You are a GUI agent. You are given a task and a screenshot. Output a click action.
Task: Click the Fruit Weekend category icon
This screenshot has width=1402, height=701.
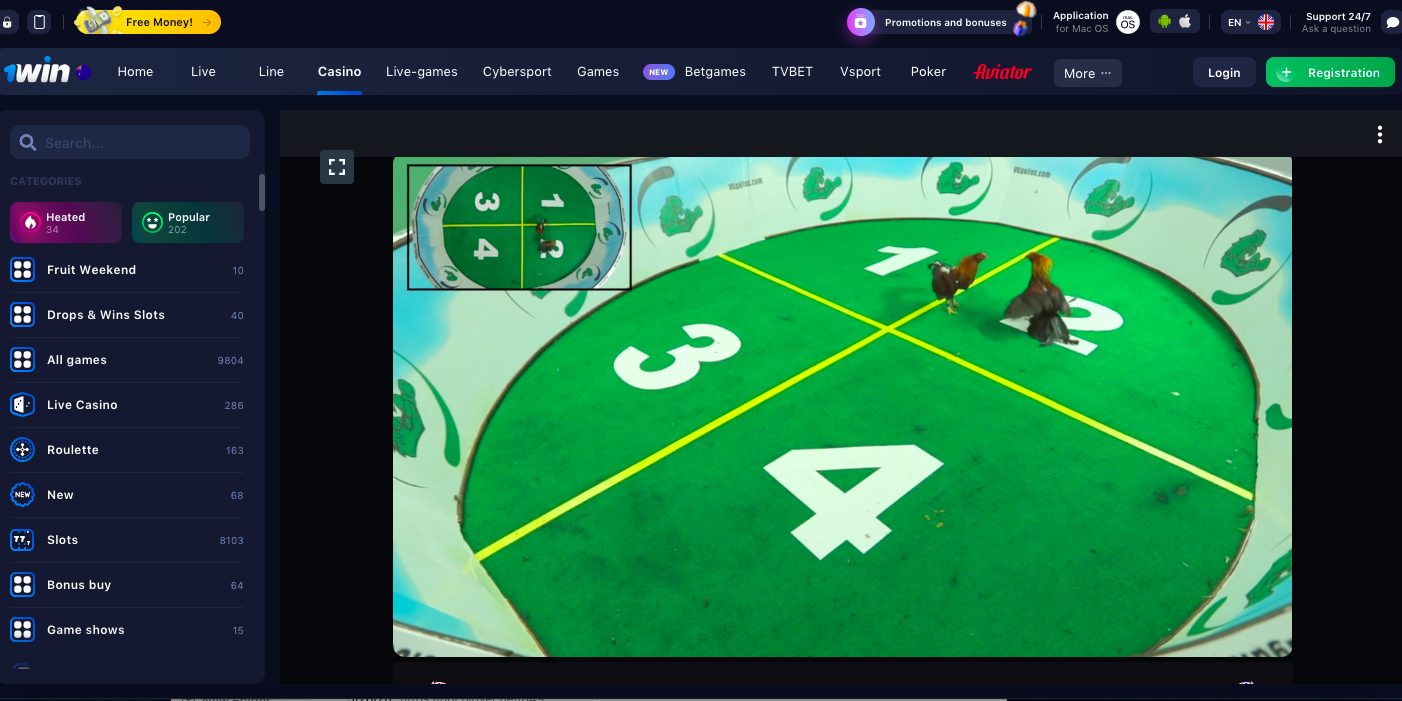22,270
